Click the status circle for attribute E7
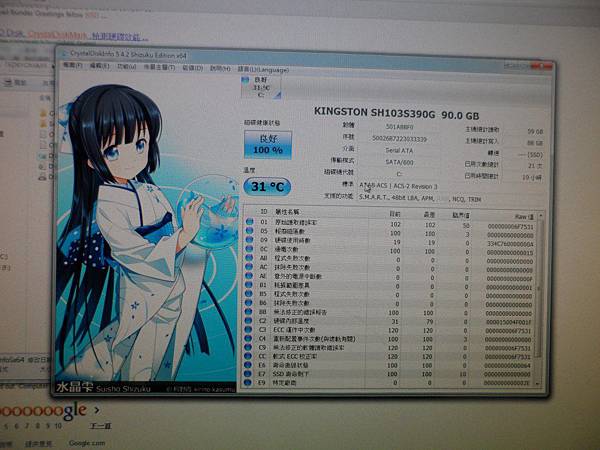 click(248, 373)
